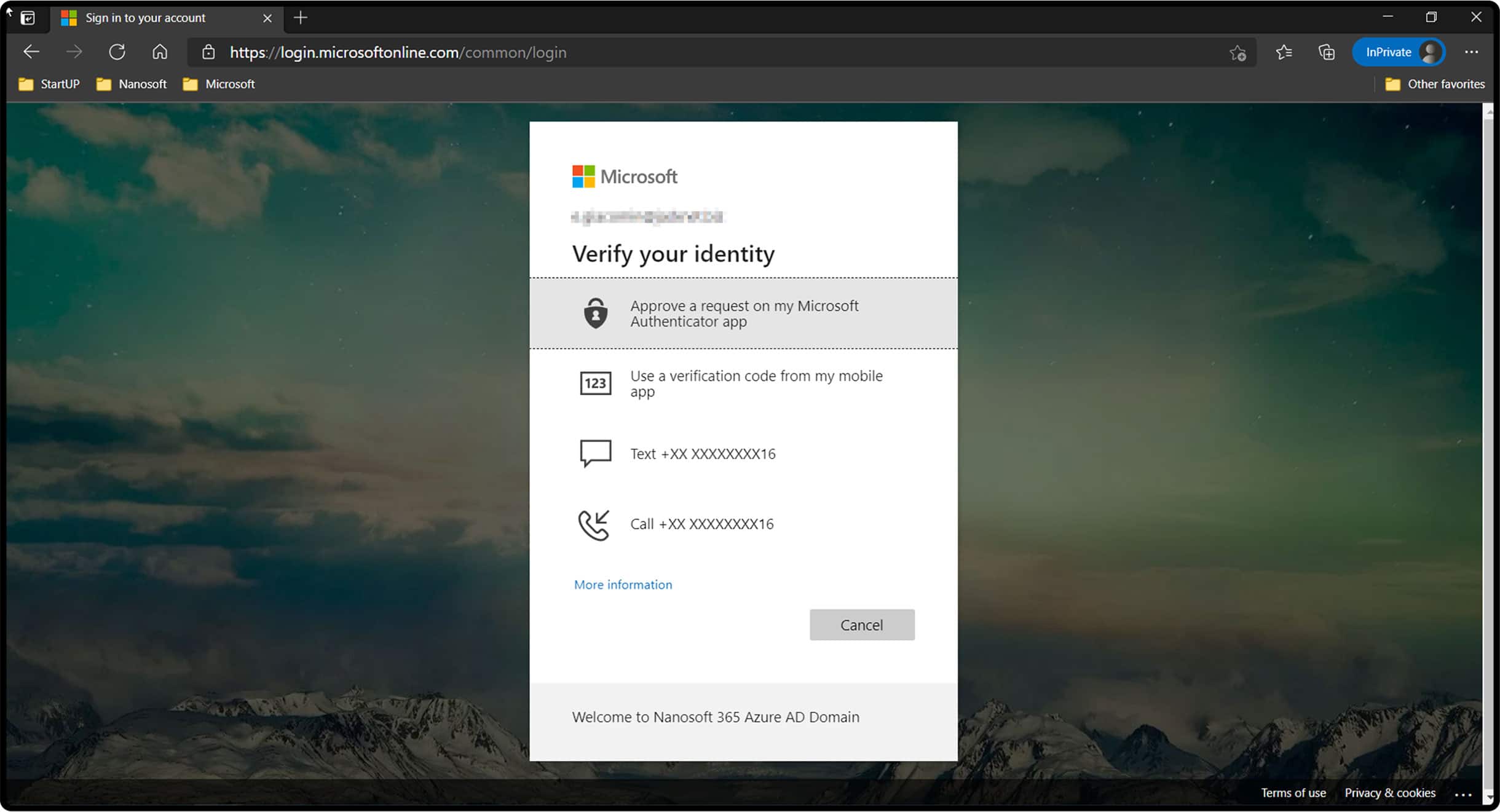The image size is (1500, 812).
Task: Open the browser home page
Action: point(160,52)
